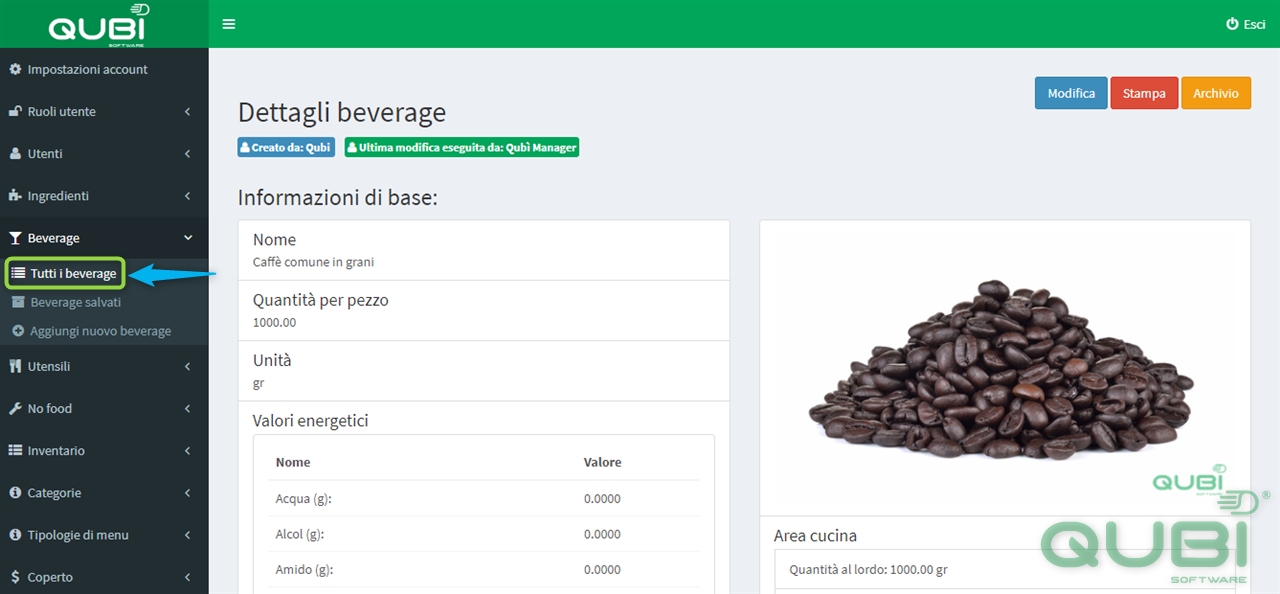Click the cocktail glass icon beside Beverage

pyautogui.click(x=15, y=238)
